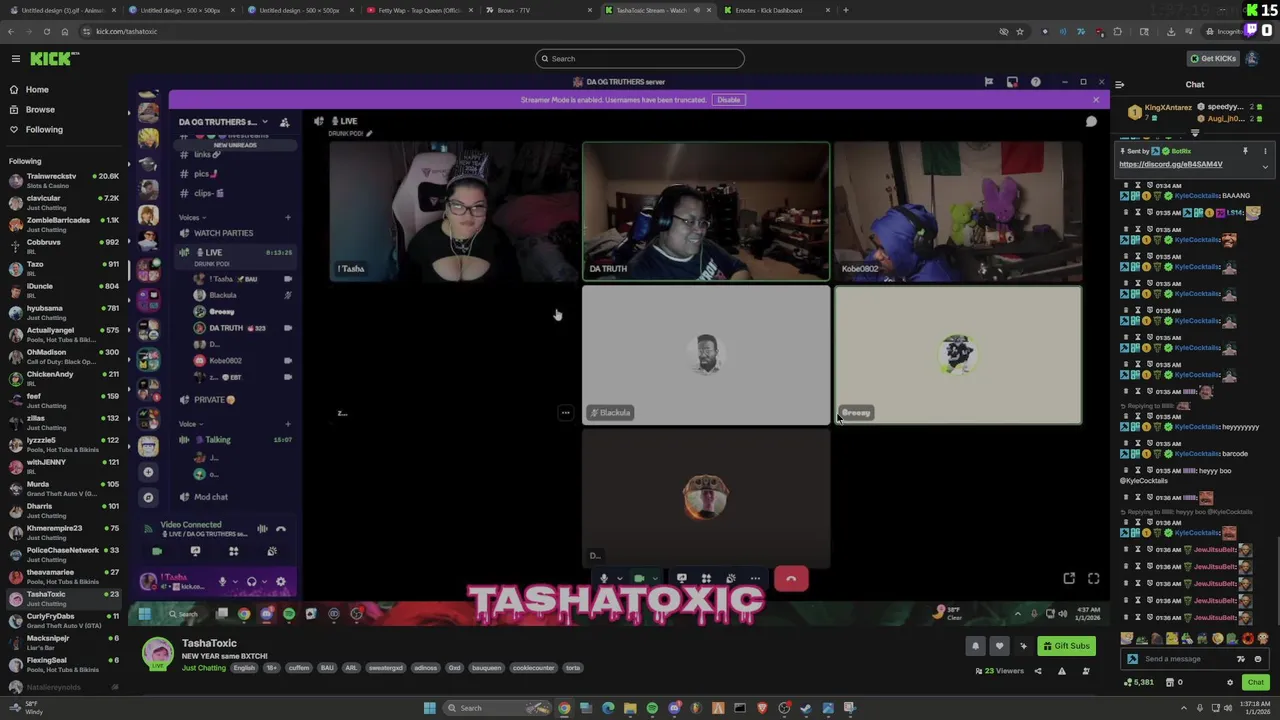Viewport: 1280px width, 720px height.
Task: Deafen with headphones icon in user panel
Action: pos(251,582)
